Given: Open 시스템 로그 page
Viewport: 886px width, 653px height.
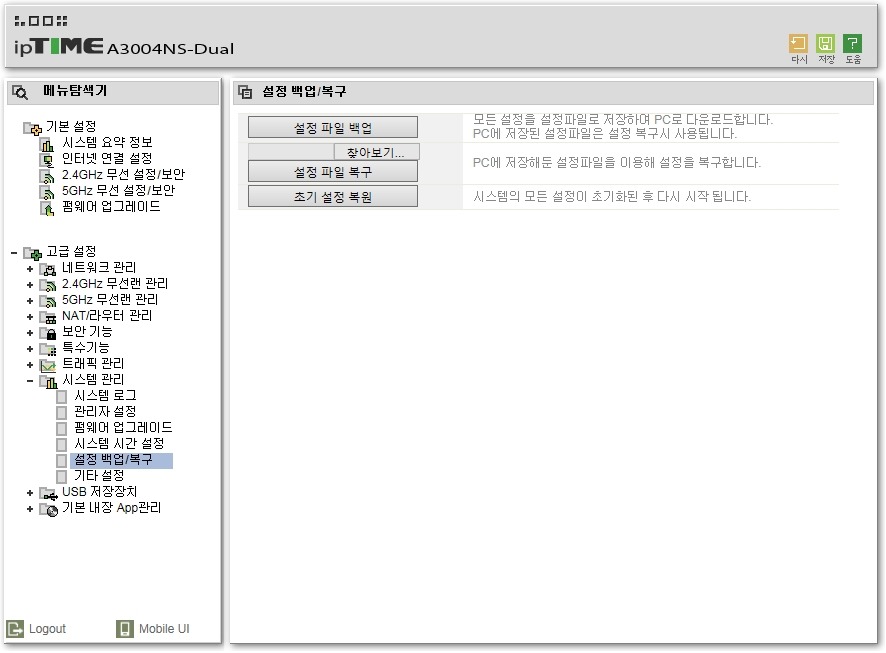Looking at the screenshot, I should (x=105, y=395).
